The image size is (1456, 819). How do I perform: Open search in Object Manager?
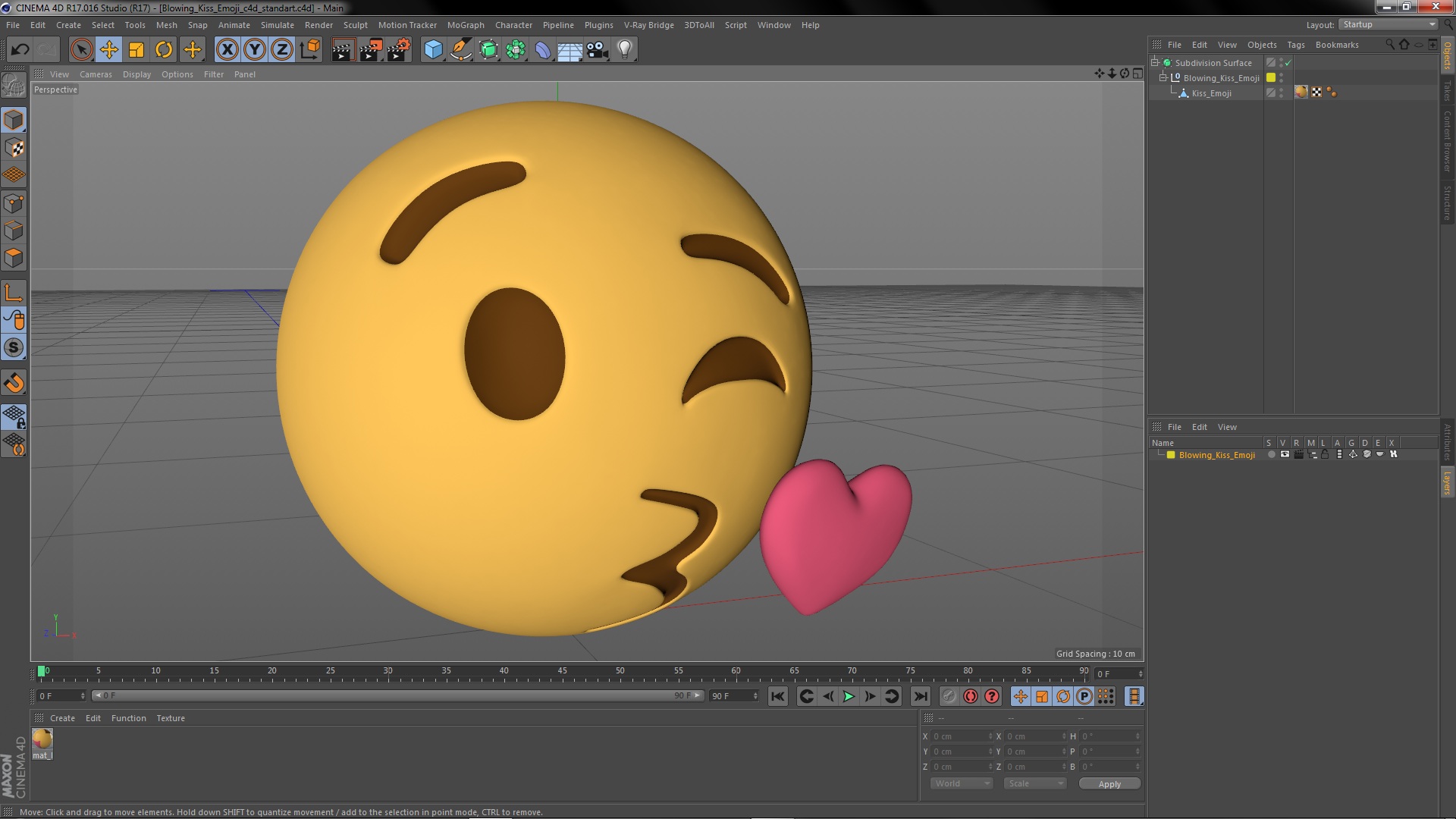point(1389,45)
